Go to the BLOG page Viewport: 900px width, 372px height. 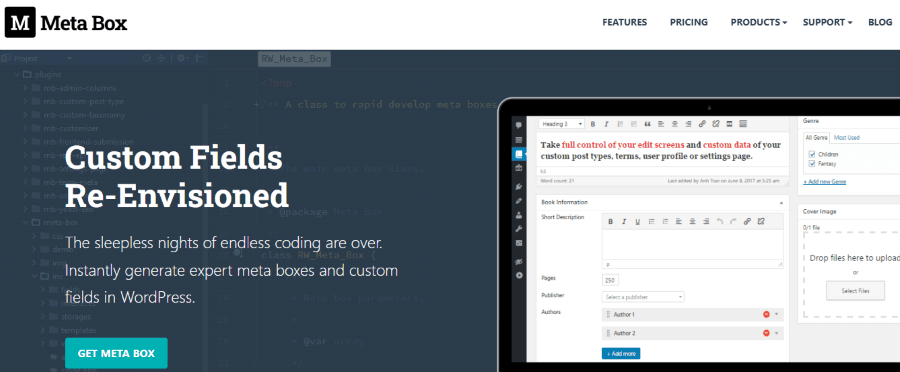[x=880, y=22]
